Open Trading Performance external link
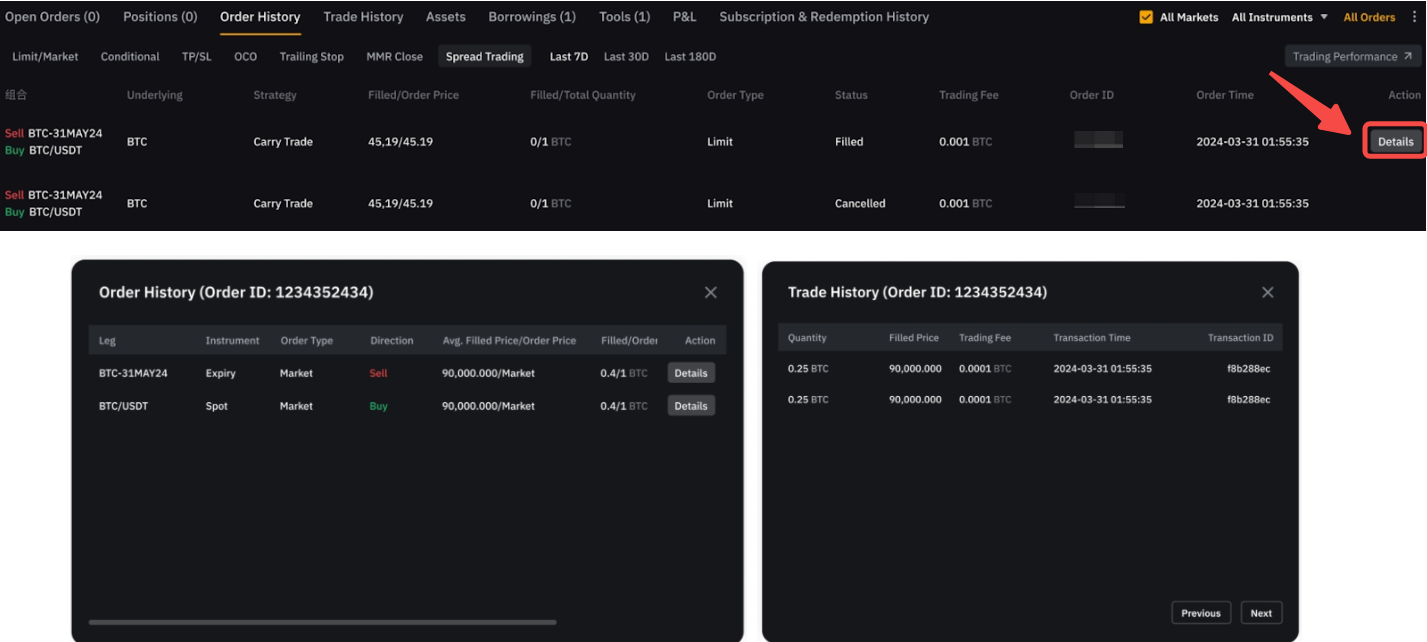This screenshot has width=1427, height=642. click(x=1352, y=56)
